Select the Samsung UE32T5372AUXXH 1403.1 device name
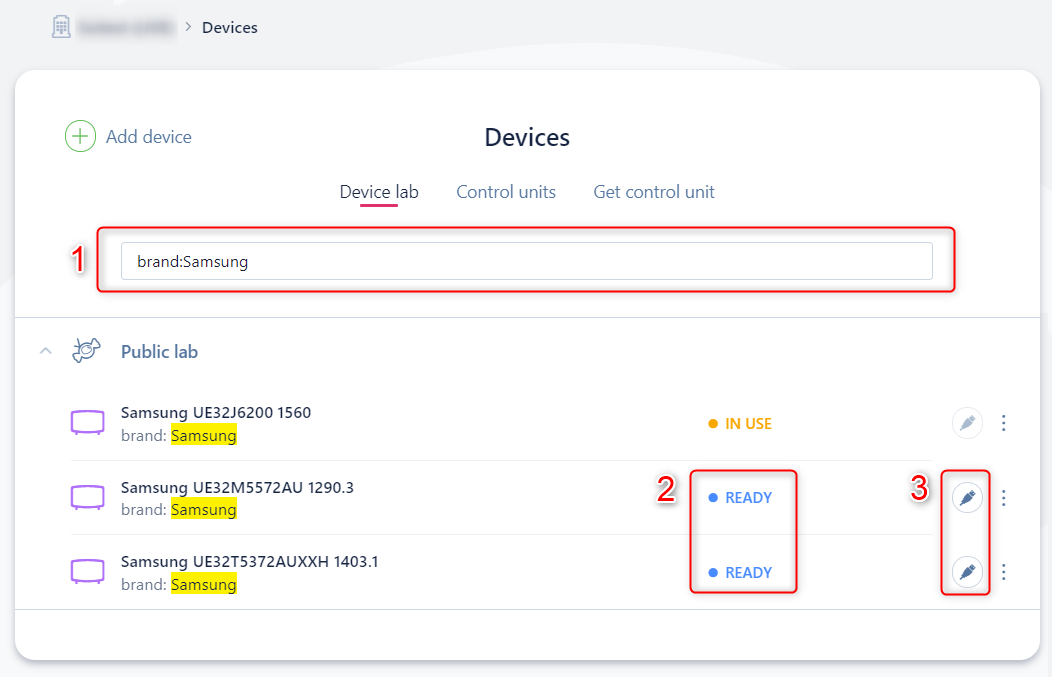This screenshot has height=677, width=1052. coord(250,562)
